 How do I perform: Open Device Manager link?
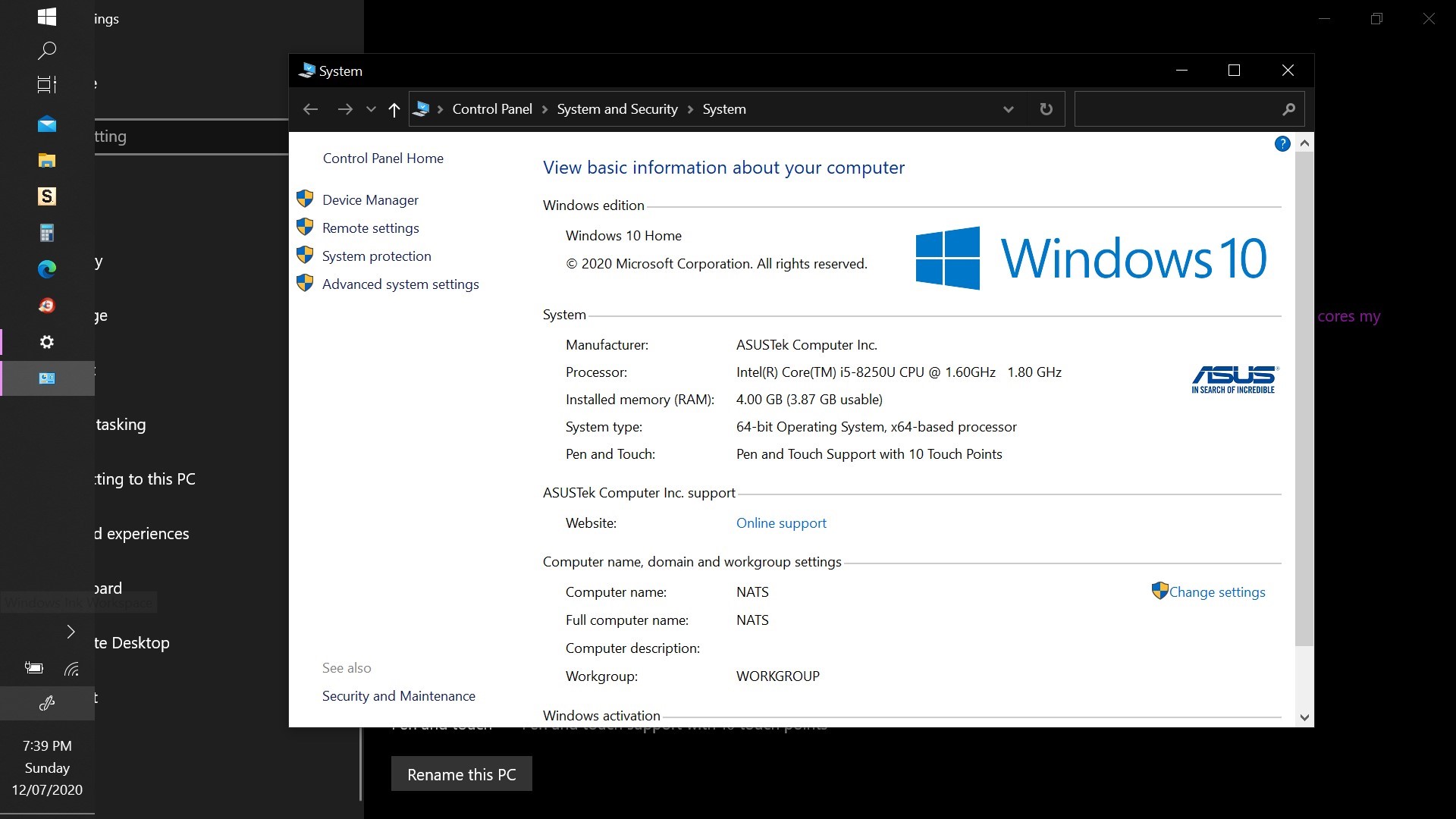point(370,199)
